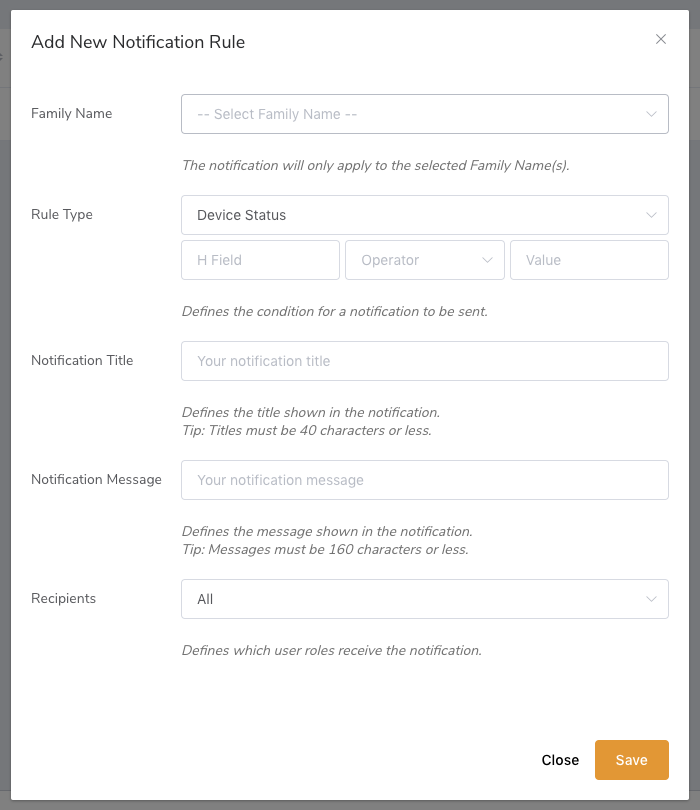Open the Select Family Name dropdown
Screen dimensions: 700x810
425,114
